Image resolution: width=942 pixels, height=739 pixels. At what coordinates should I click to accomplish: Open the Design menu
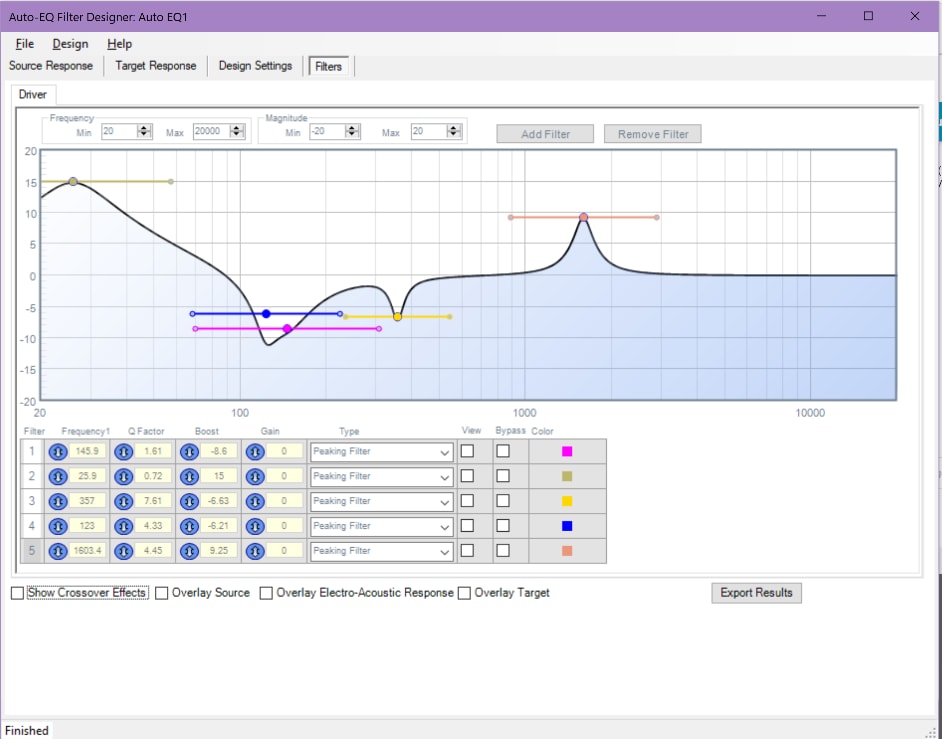pyautogui.click(x=70, y=44)
